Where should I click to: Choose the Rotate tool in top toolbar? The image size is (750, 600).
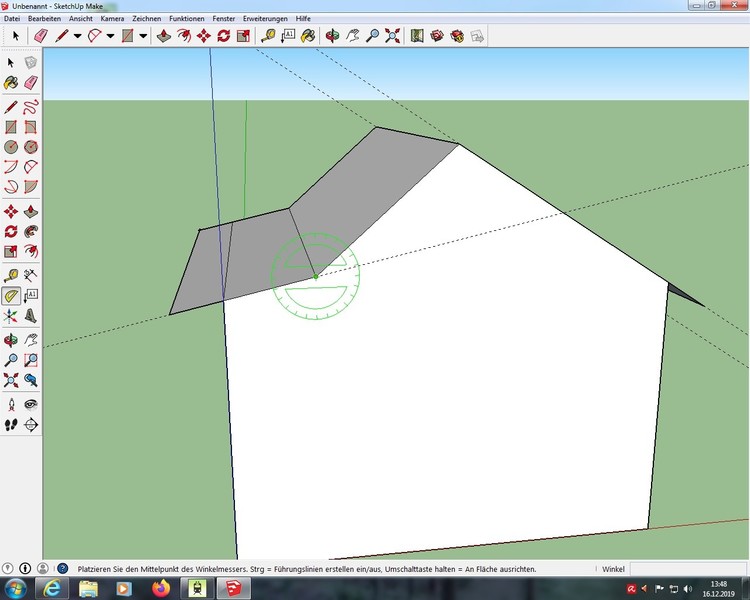point(223,36)
